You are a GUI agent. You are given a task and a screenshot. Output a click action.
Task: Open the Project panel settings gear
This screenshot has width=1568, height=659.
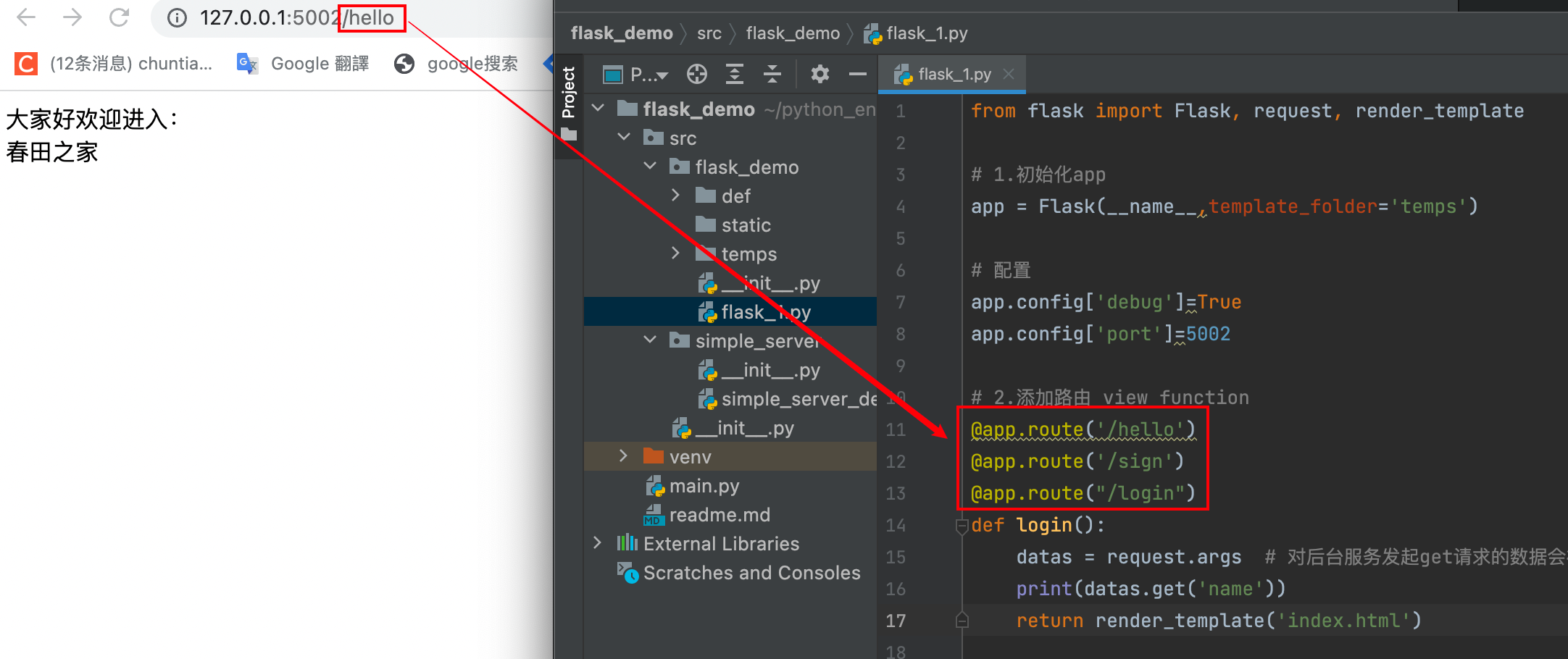[x=820, y=74]
